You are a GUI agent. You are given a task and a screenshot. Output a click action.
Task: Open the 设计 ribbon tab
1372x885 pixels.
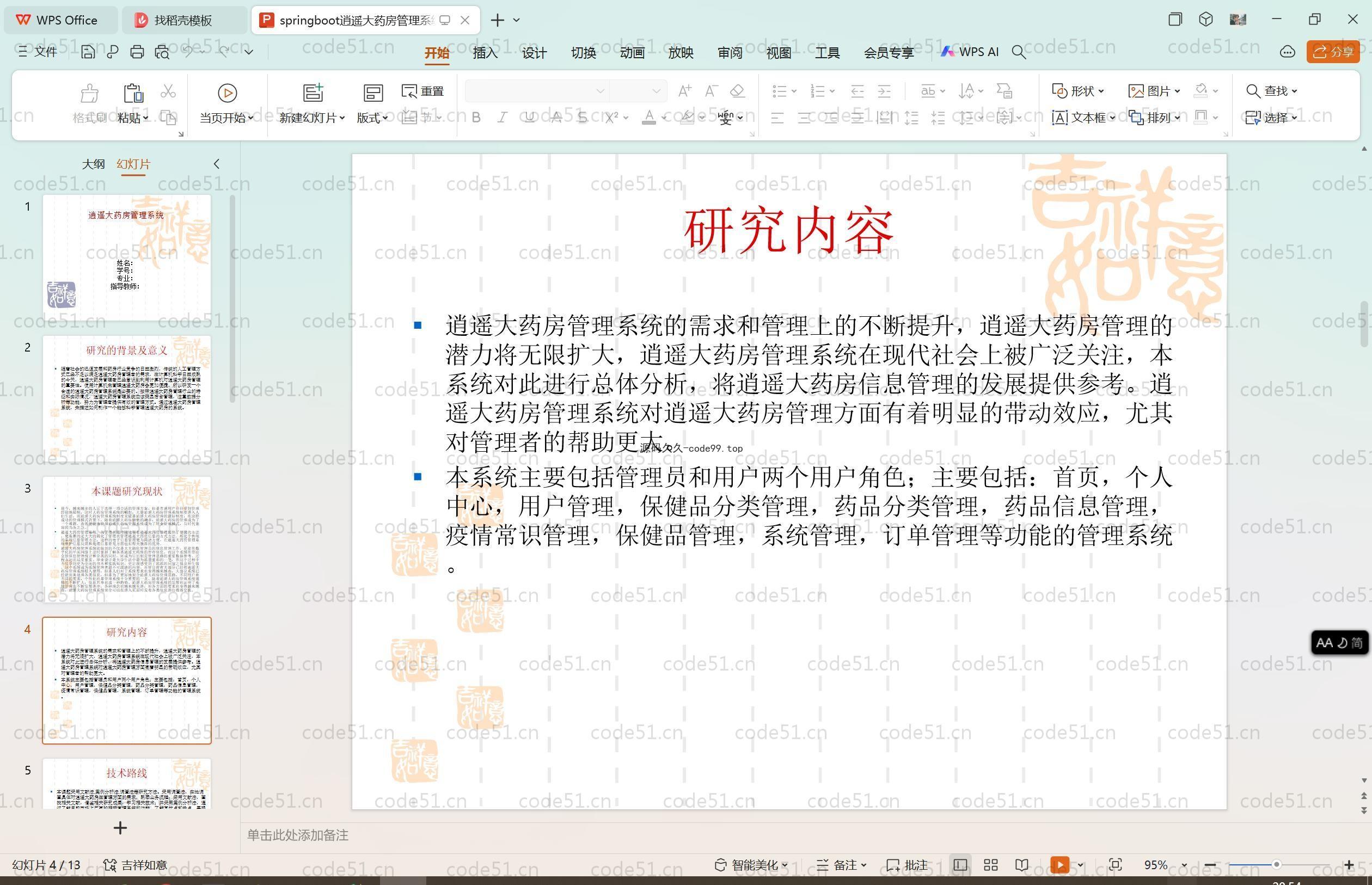pos(534,52)
